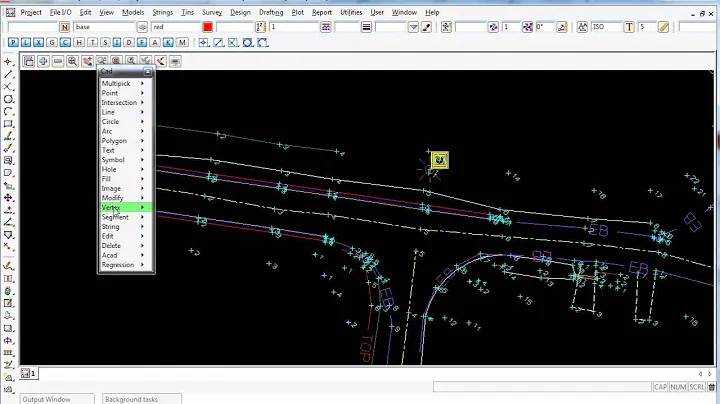Expand the String submenu in Cad menu

coord(126,227)
